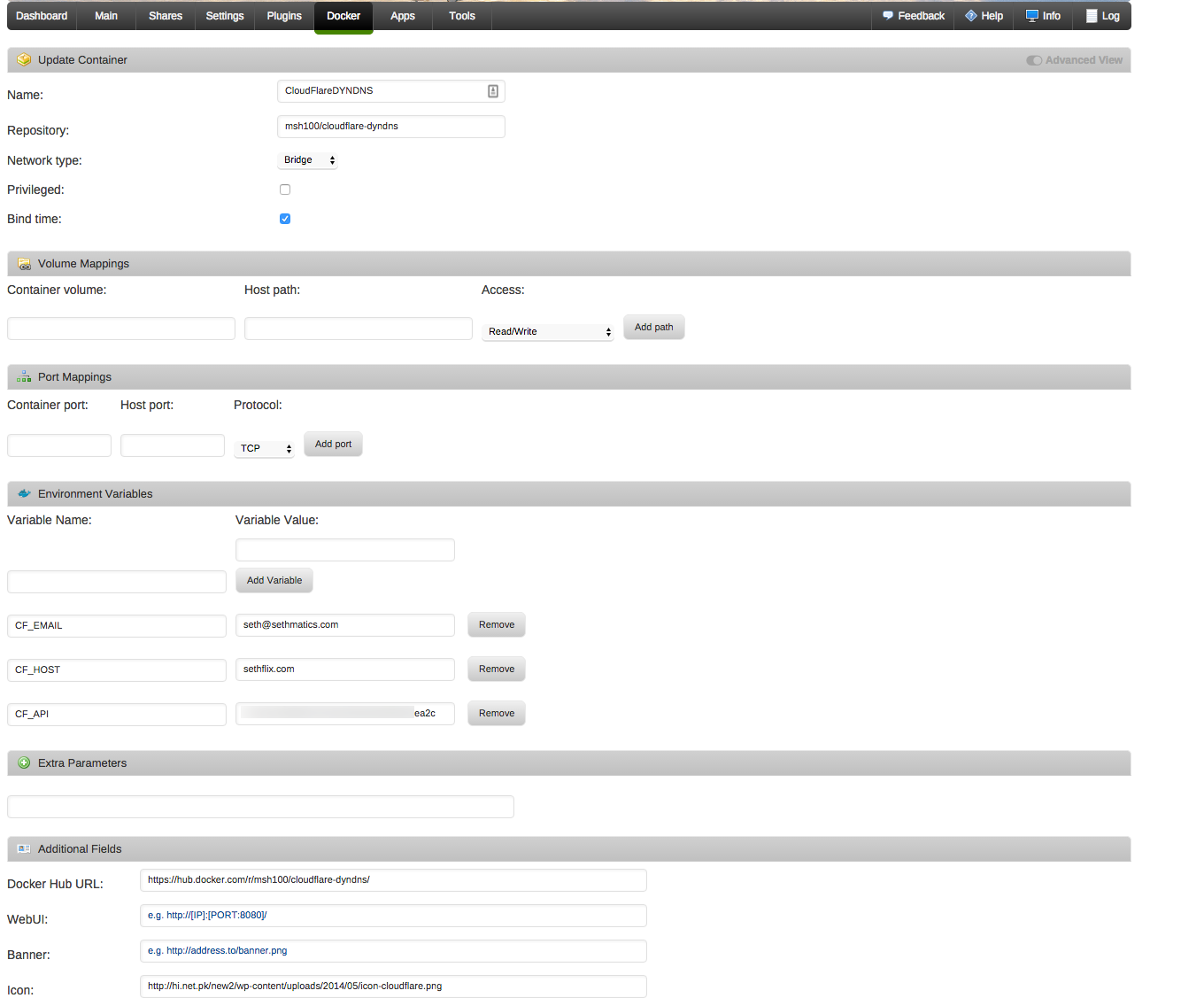Click the CF_API name field

pyautogui.click(x=117, y=715)
